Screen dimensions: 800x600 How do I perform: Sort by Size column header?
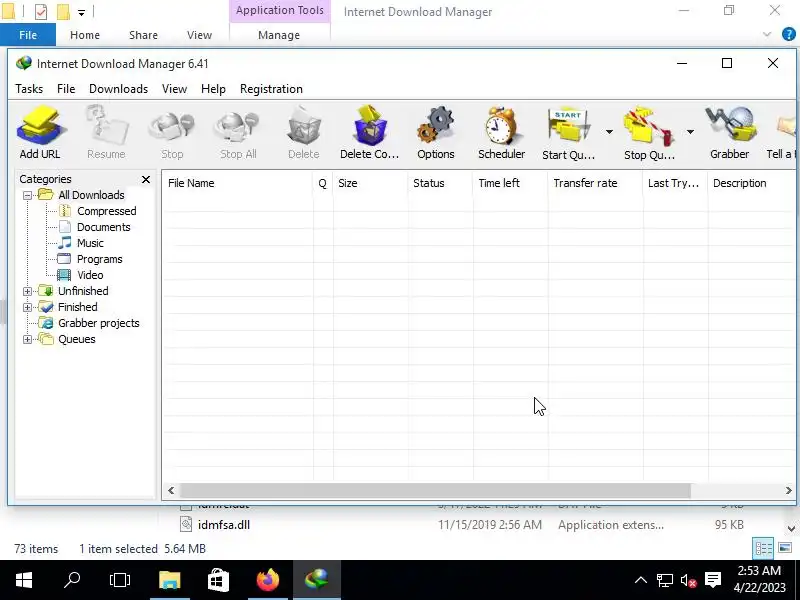[x=370, y=183]
